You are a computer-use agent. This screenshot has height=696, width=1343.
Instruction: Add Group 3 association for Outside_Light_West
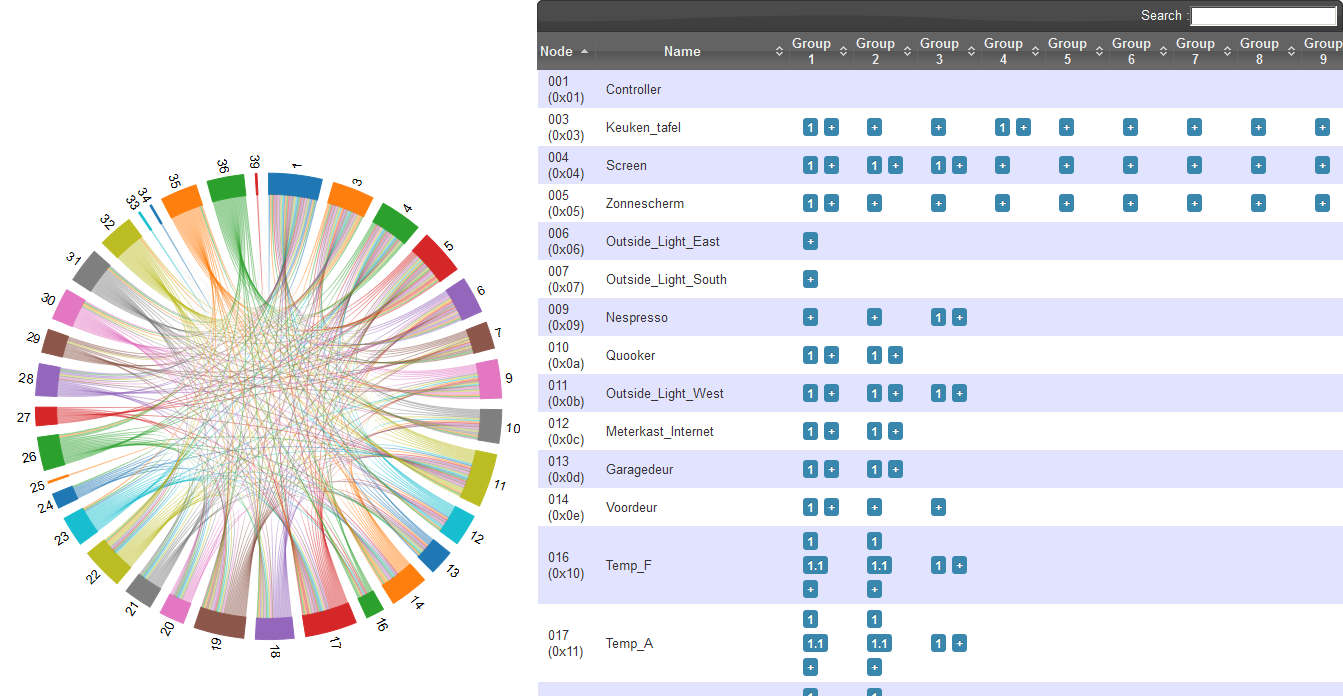959,393
